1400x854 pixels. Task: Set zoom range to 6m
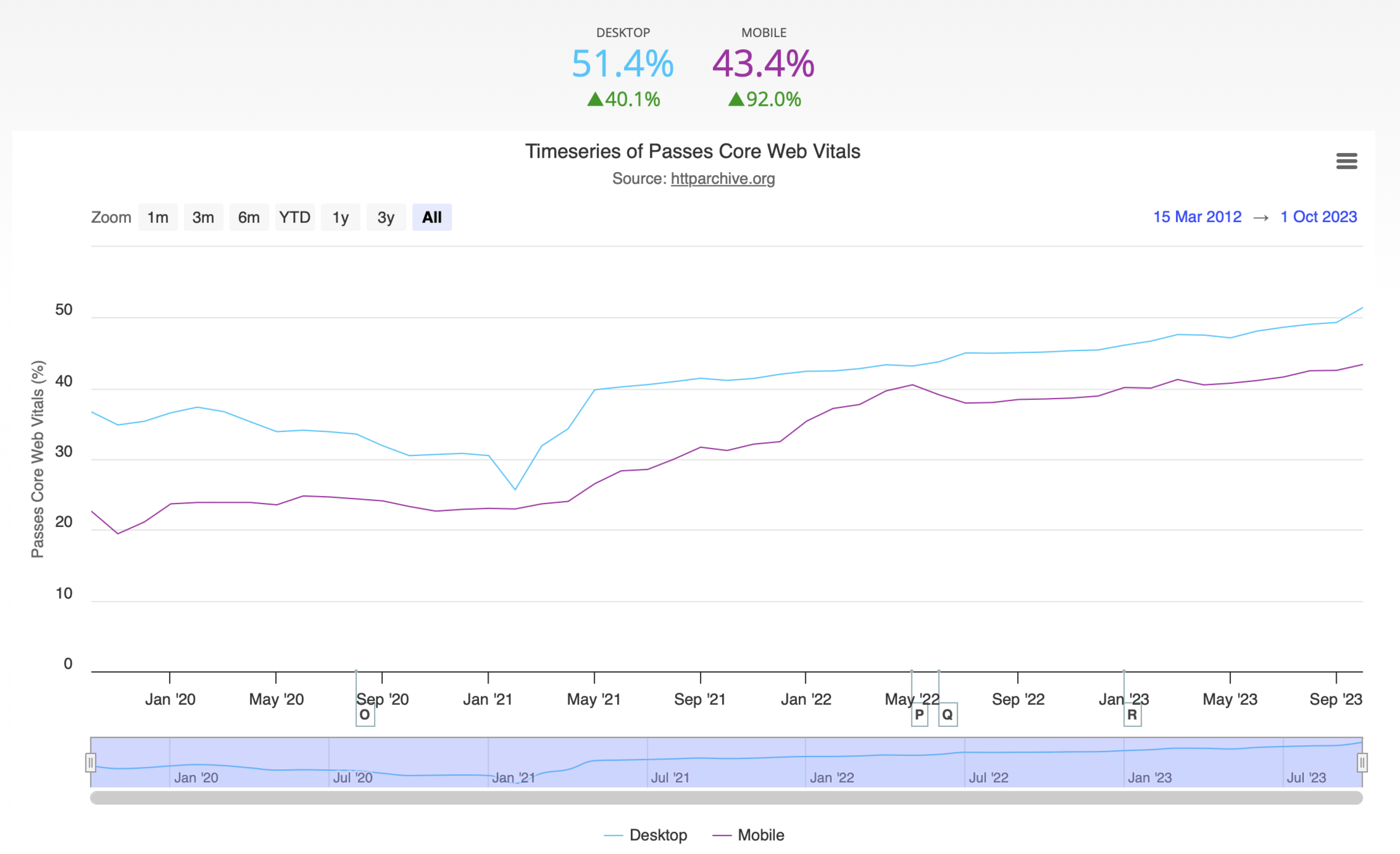click(249, 218)
